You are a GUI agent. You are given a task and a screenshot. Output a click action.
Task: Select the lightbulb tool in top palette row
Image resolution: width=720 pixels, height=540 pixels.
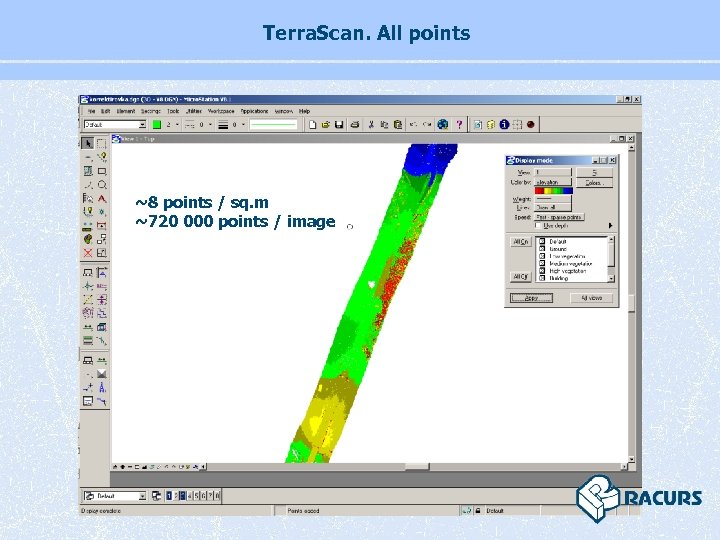point(102,157)
